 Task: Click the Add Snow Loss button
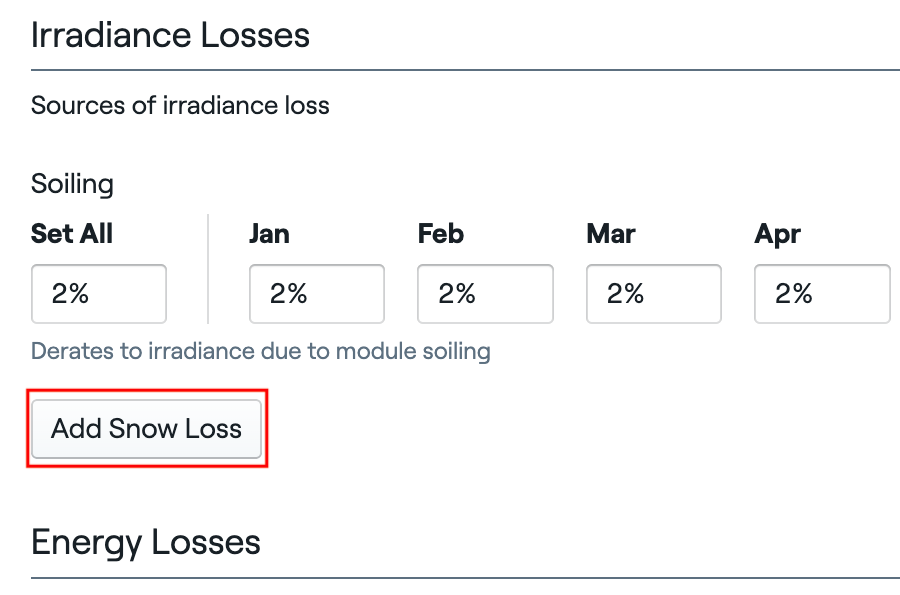tap(146, 429)
